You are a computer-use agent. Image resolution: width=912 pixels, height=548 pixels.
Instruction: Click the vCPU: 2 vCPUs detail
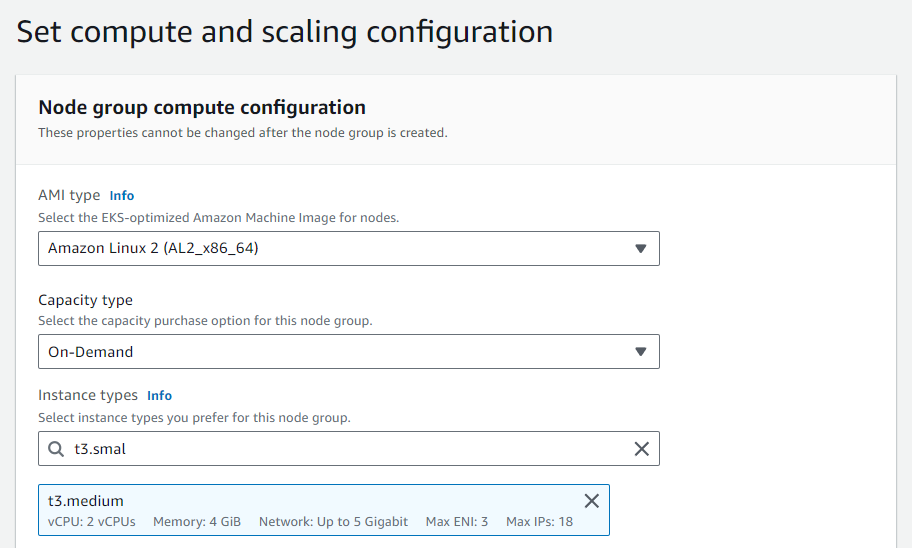coord(91,522)
